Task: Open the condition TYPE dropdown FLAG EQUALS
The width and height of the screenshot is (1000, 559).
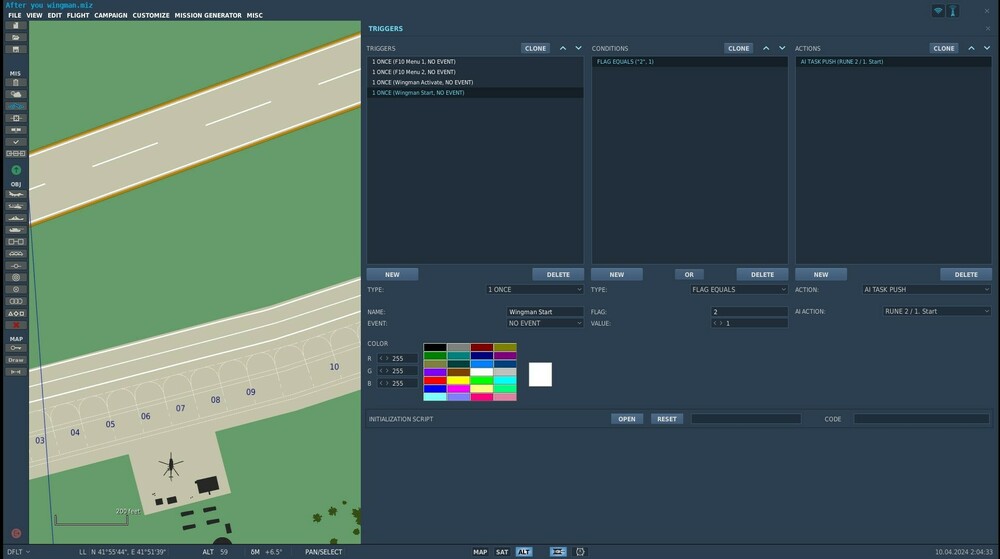Action: click(x=739, y=290)
